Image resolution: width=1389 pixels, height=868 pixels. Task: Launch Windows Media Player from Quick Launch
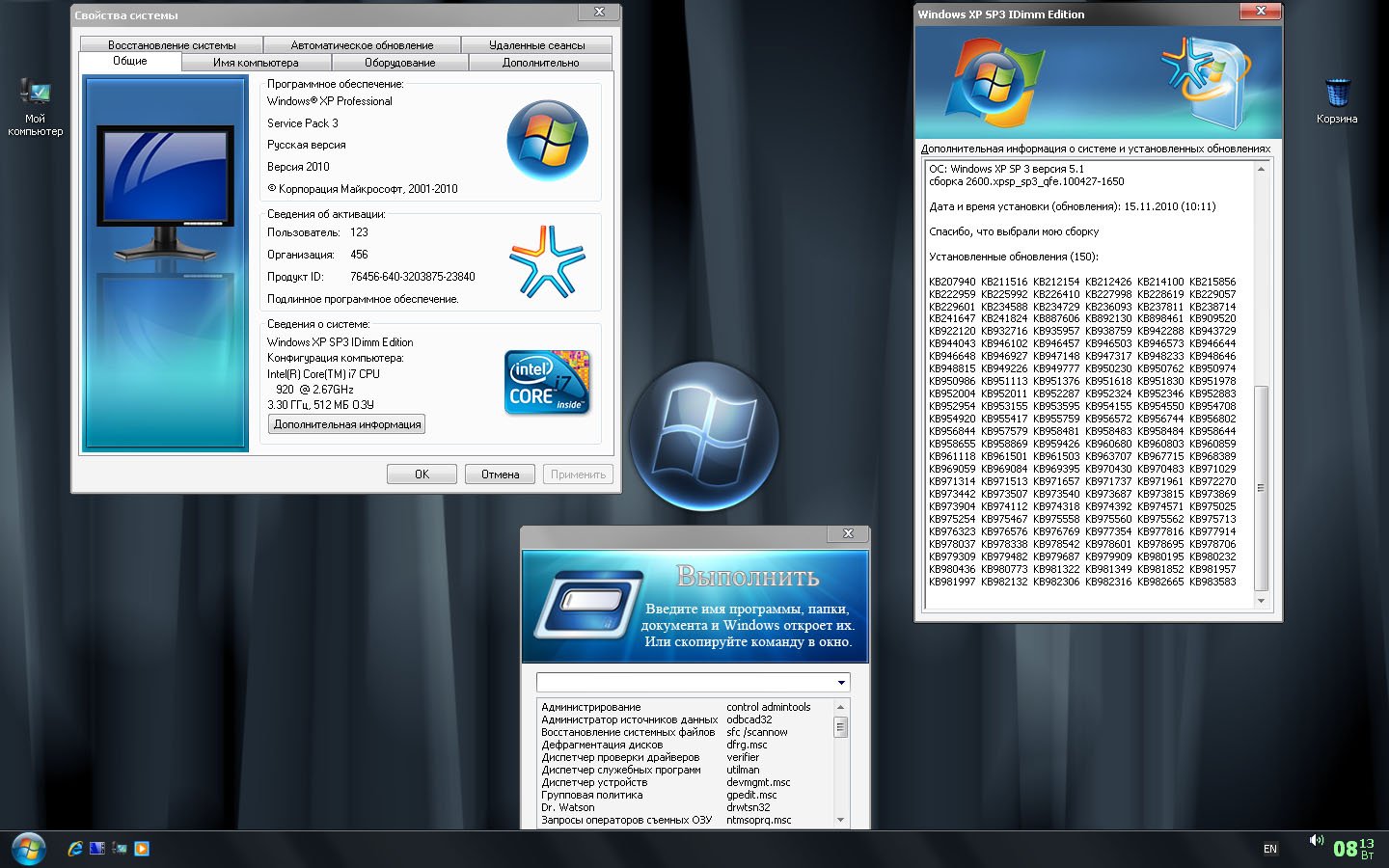pyautogui.click(x=142, y=849)
